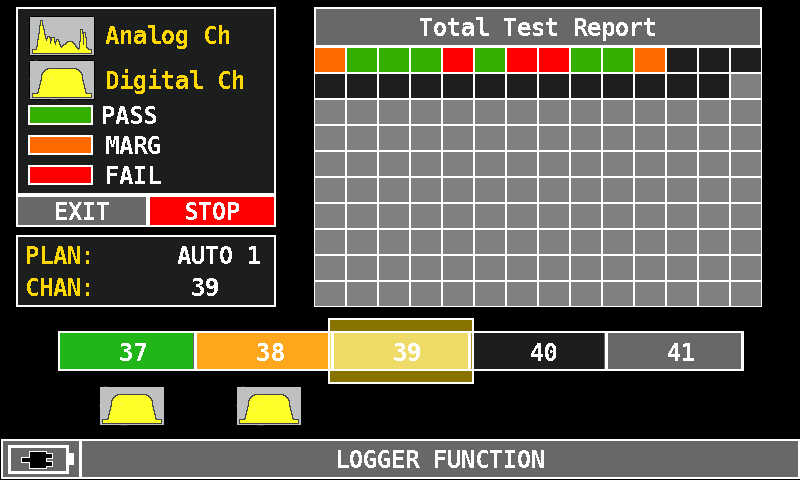Click the Digital Ch spectrum icon in legend
Screen dimensions: 800x480
[62, 80]
